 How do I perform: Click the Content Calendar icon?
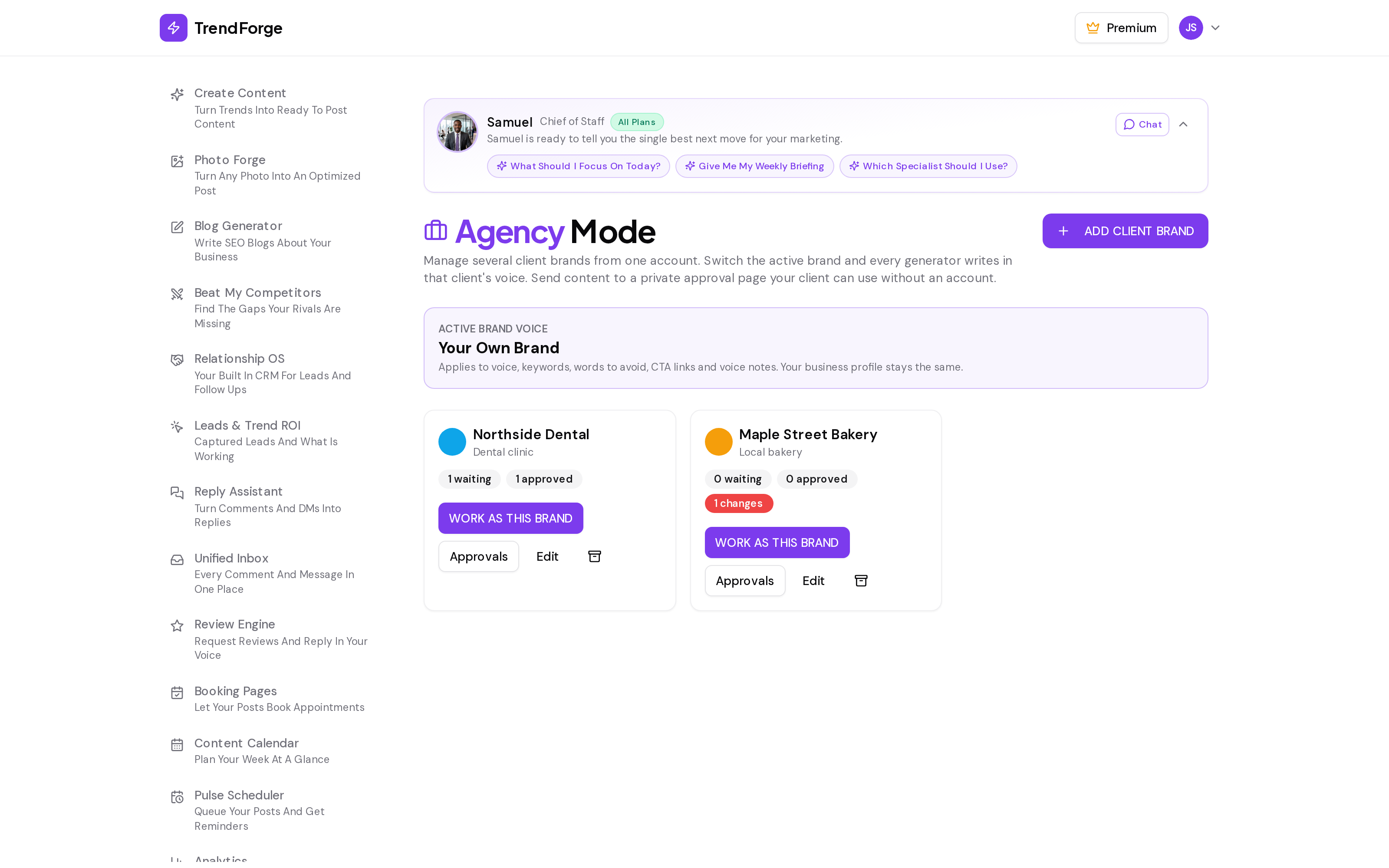[x=178, y=745]
